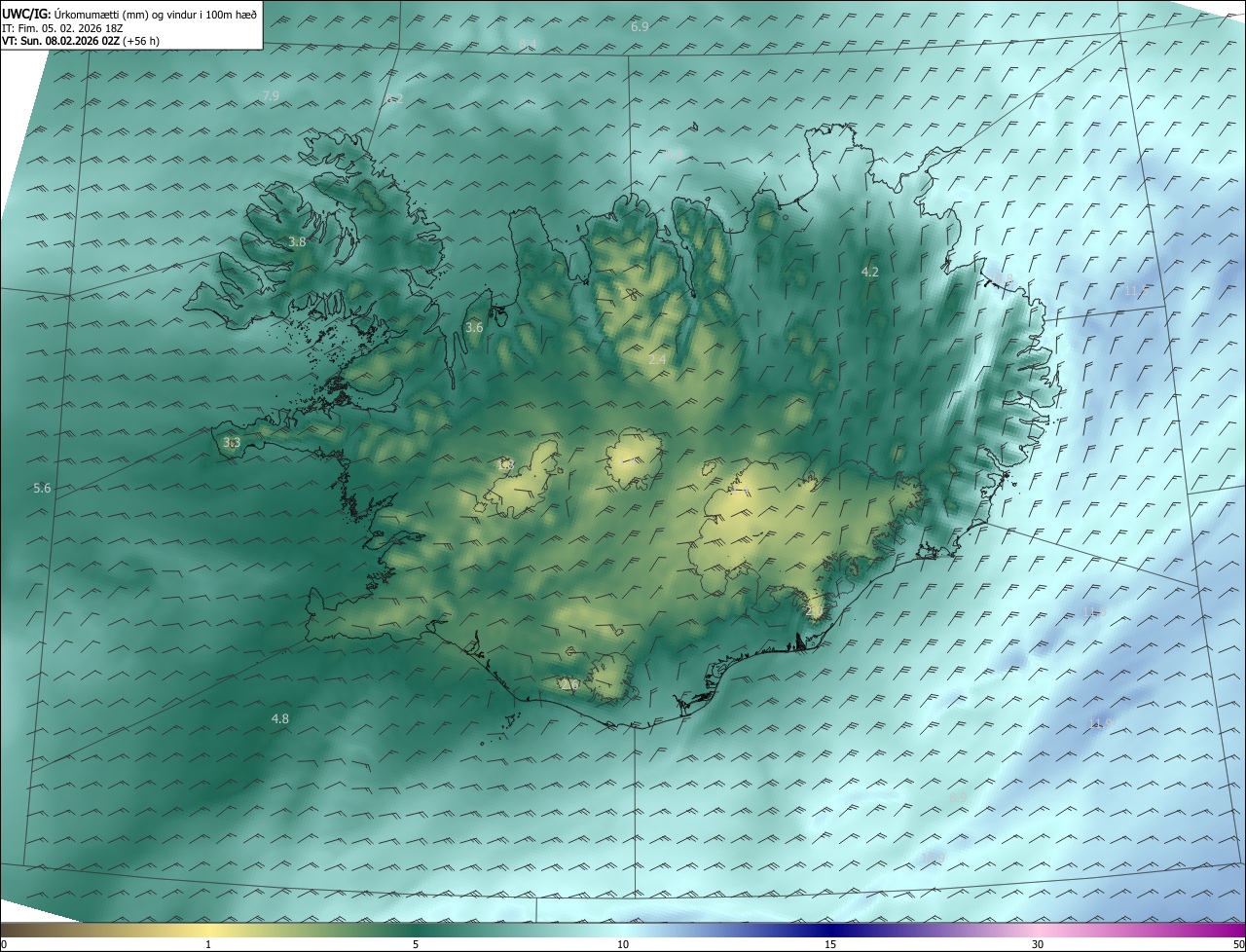Click the 3.8 value label

297,241
